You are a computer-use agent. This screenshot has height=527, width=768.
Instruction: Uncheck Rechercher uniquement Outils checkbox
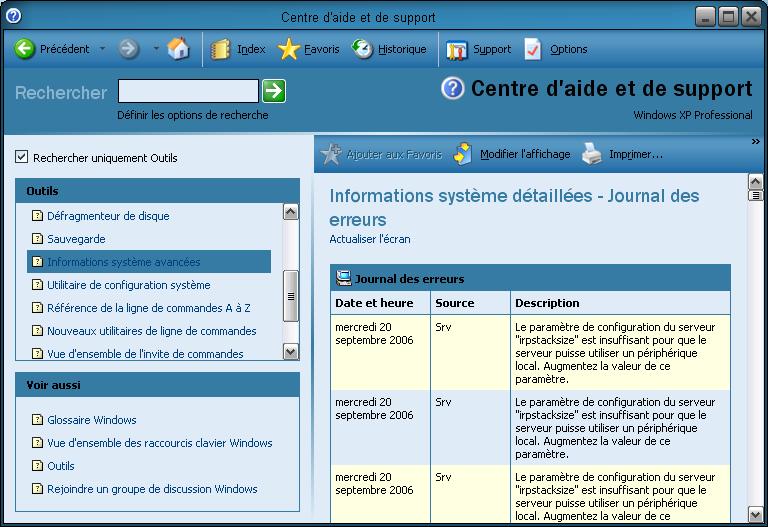click(22, 157)
